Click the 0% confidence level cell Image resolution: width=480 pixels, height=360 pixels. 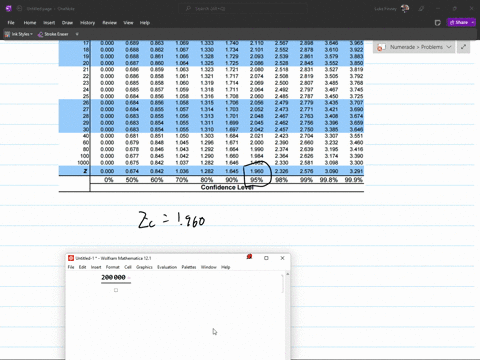pyautogui.click(x=109, y=180)
